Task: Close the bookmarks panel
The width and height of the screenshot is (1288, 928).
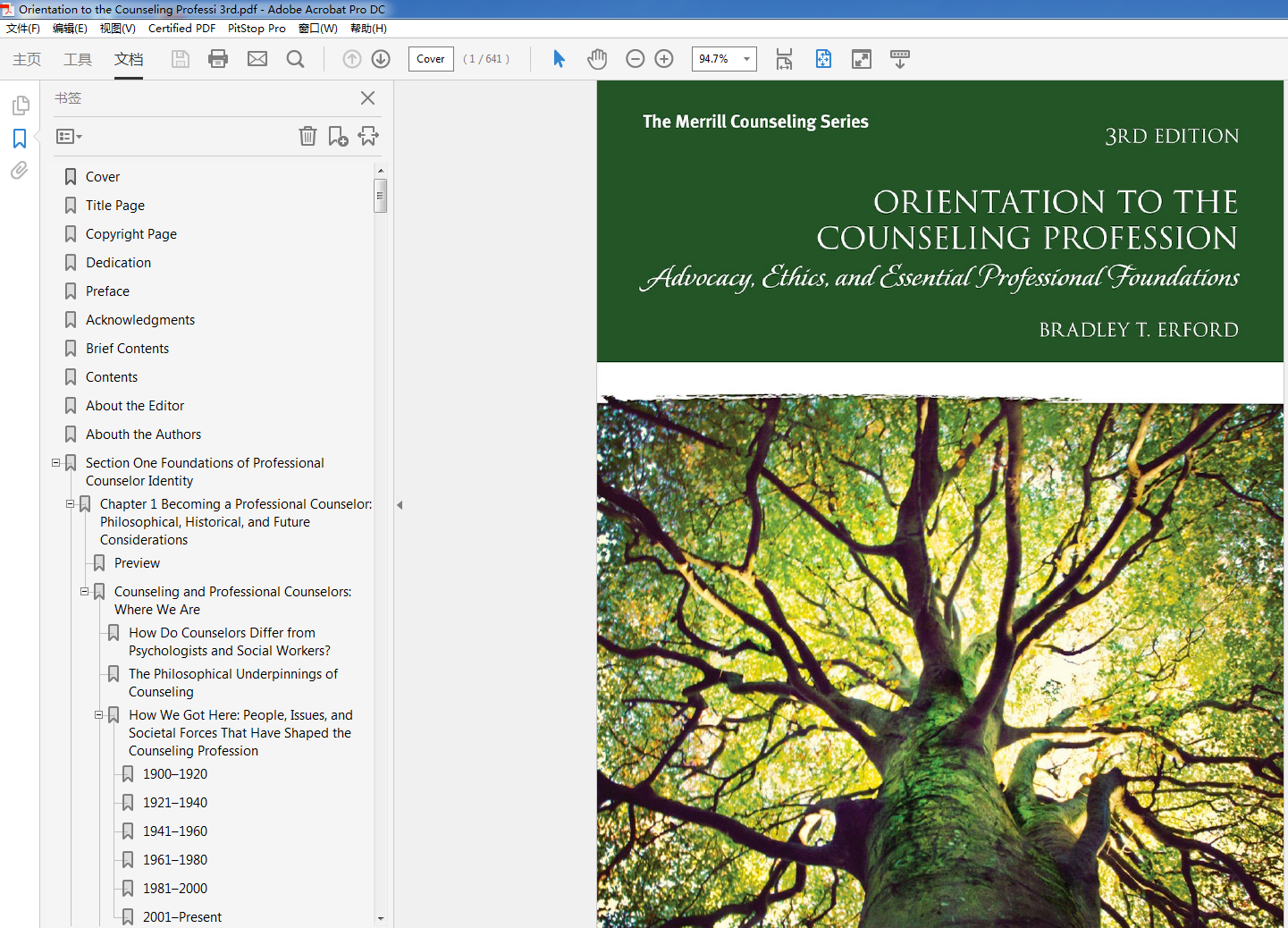Action: coord(367,98)
